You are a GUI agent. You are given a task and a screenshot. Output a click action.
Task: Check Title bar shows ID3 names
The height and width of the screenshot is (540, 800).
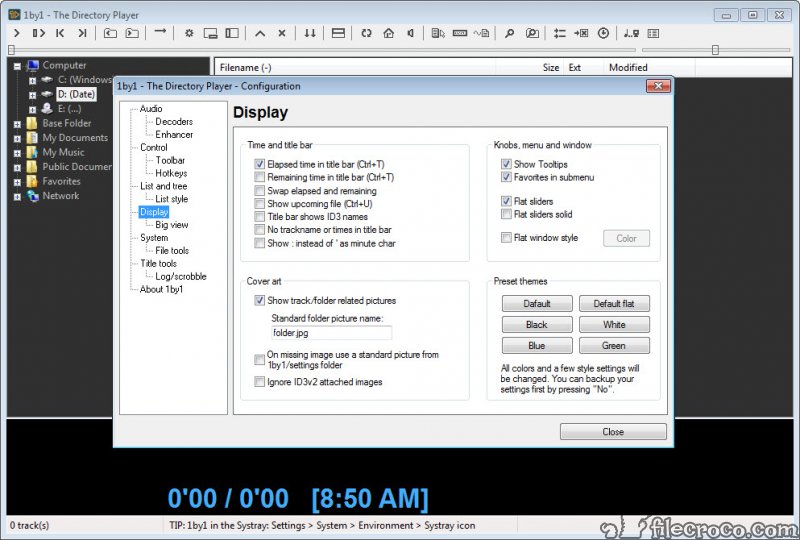pyautogui.click(x=259, y=216)
